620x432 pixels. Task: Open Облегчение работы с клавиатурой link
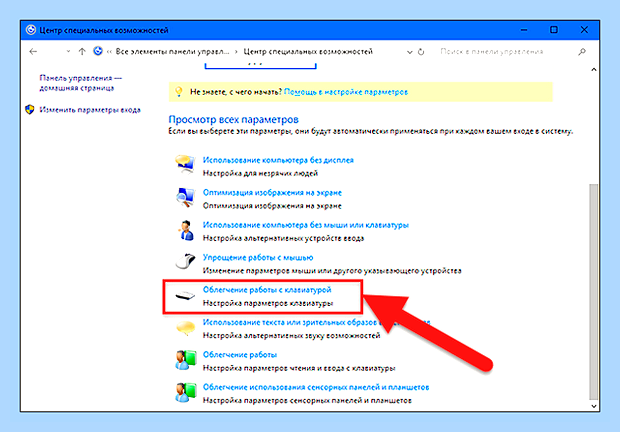267,290
